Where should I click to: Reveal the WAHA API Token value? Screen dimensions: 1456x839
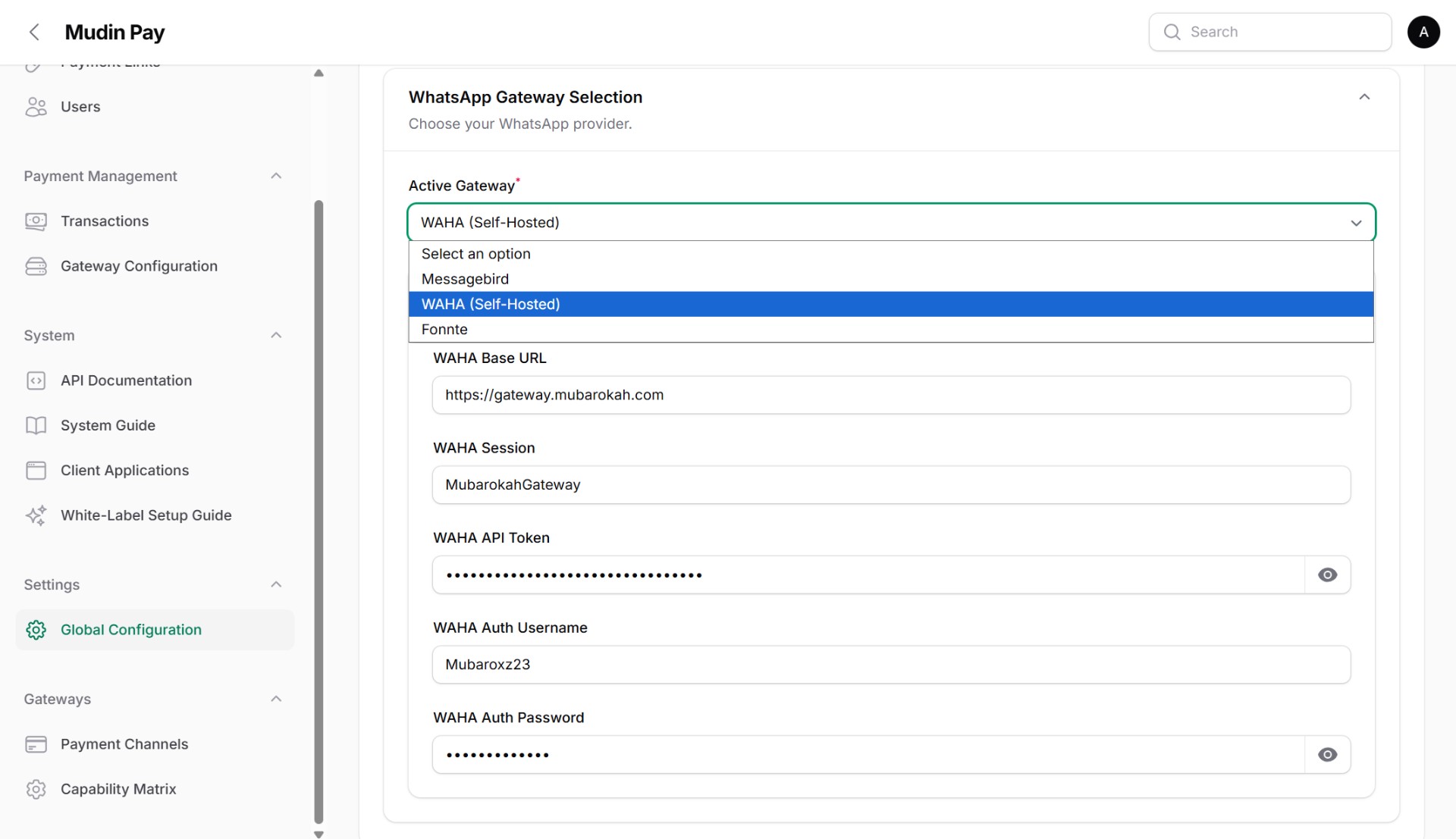[x=1327, y=574]
